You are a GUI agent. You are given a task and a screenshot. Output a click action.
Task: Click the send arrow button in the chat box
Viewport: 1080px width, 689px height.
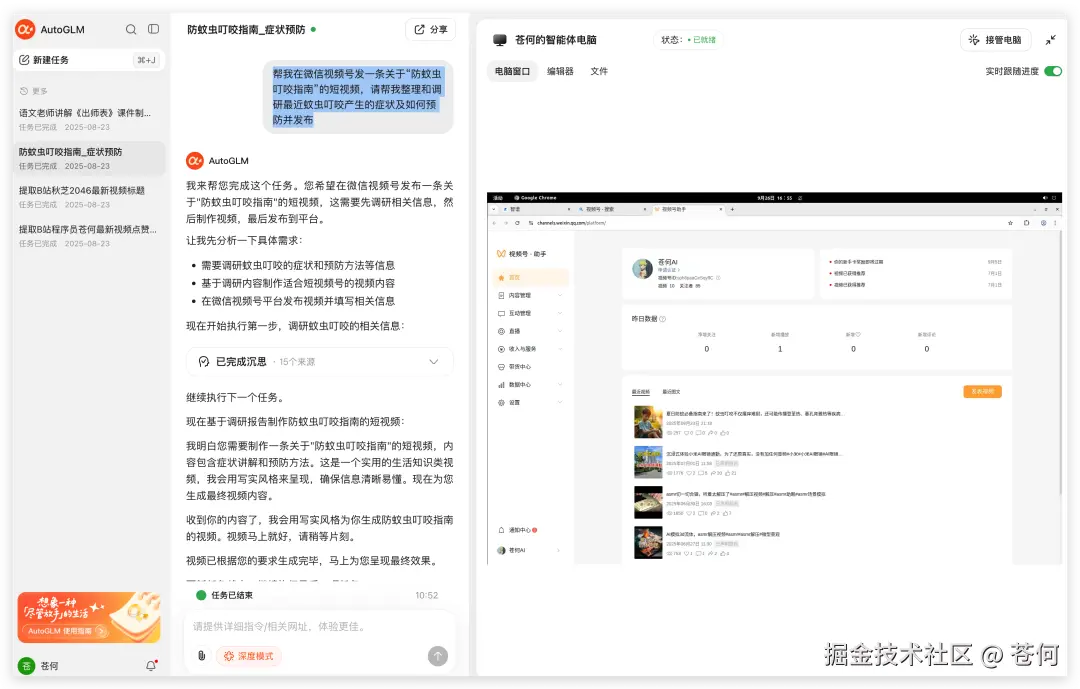(x=437, y=656)
